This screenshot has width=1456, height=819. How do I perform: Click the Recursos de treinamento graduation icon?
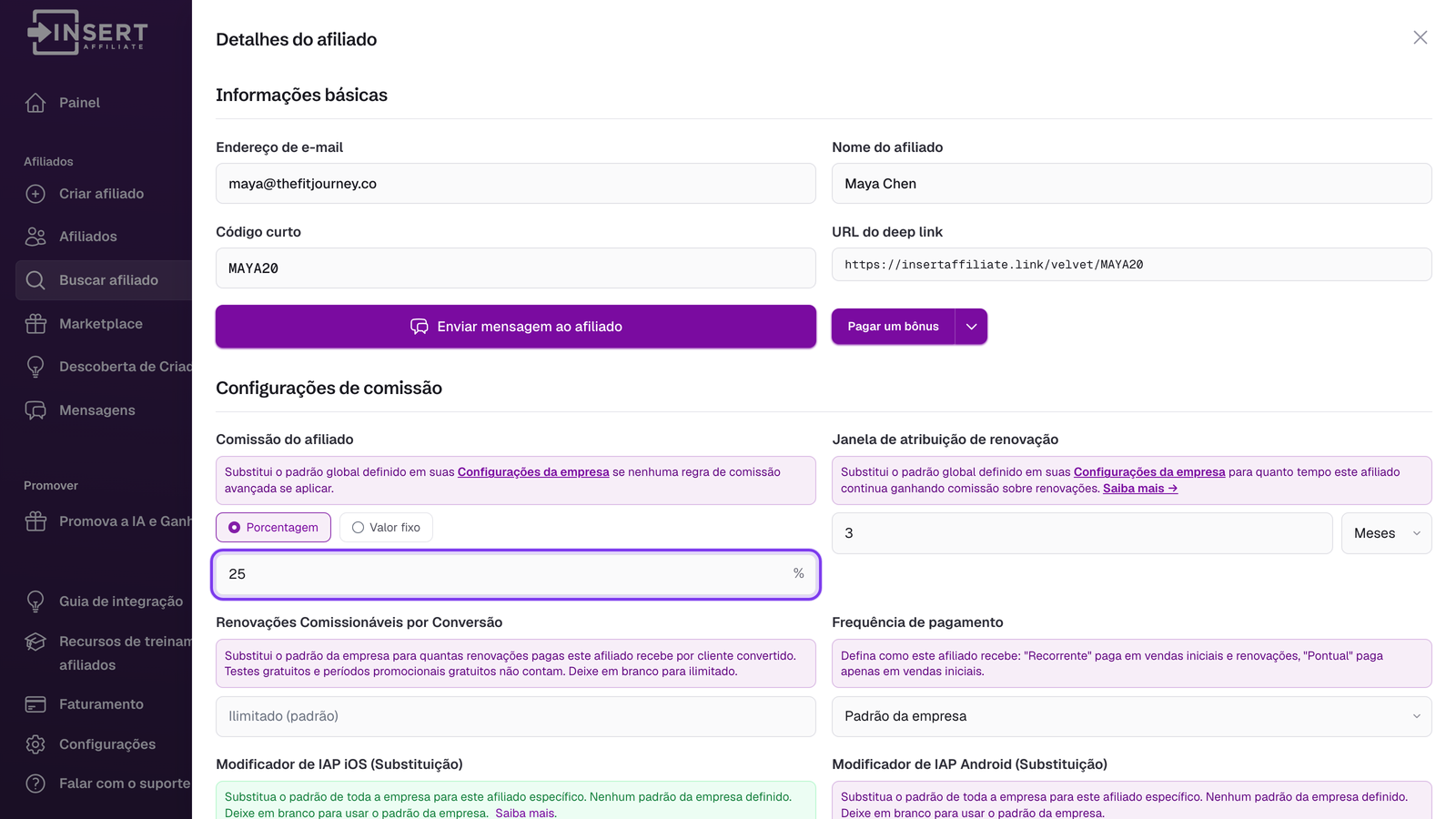coord(35,642)
